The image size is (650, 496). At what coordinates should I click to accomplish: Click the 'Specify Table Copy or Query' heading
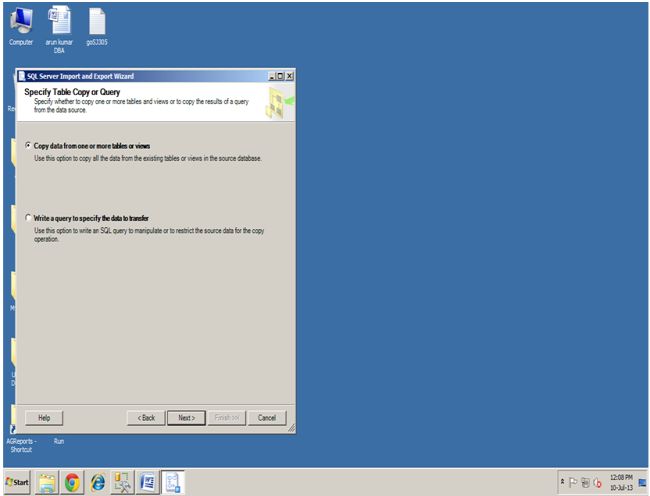(72, 92)
